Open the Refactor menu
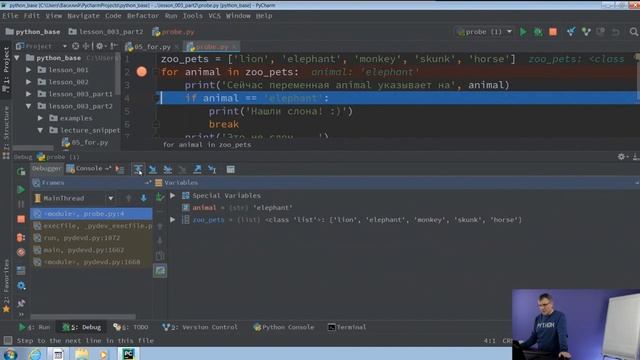The image size is (640, 360). pyautogui.click(x=142, y=16)
